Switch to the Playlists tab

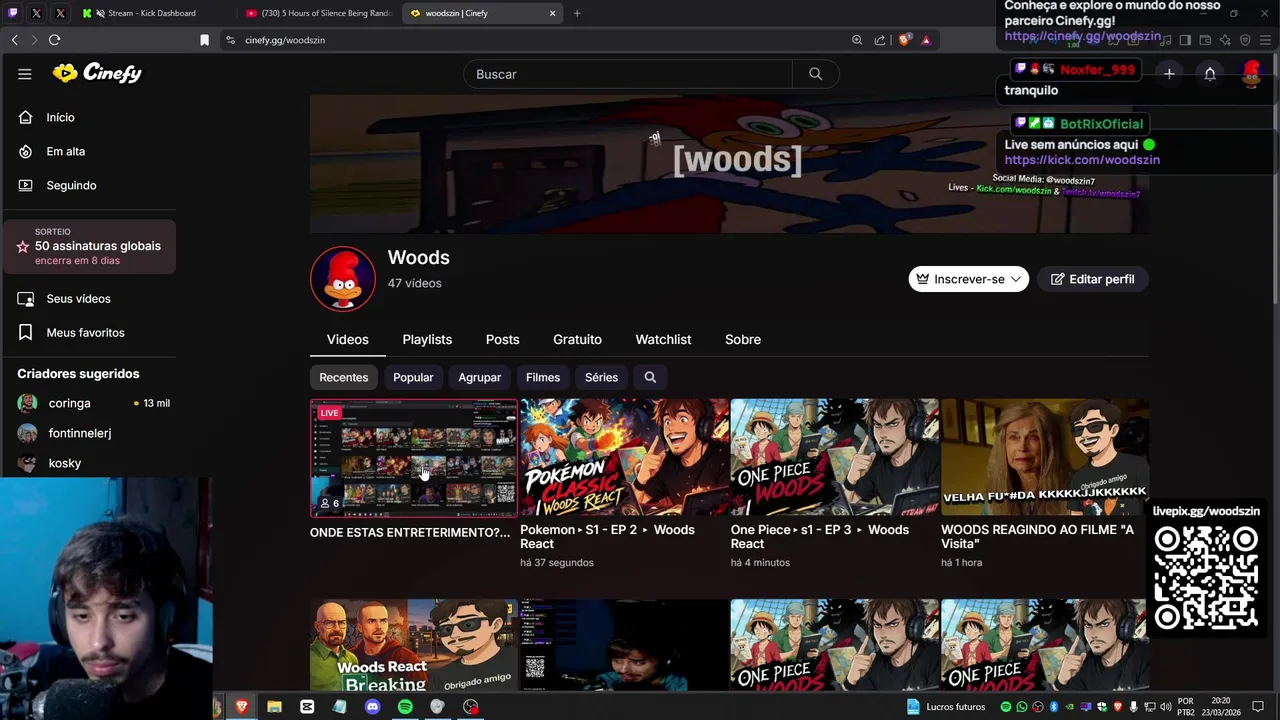tap(427, 340)
